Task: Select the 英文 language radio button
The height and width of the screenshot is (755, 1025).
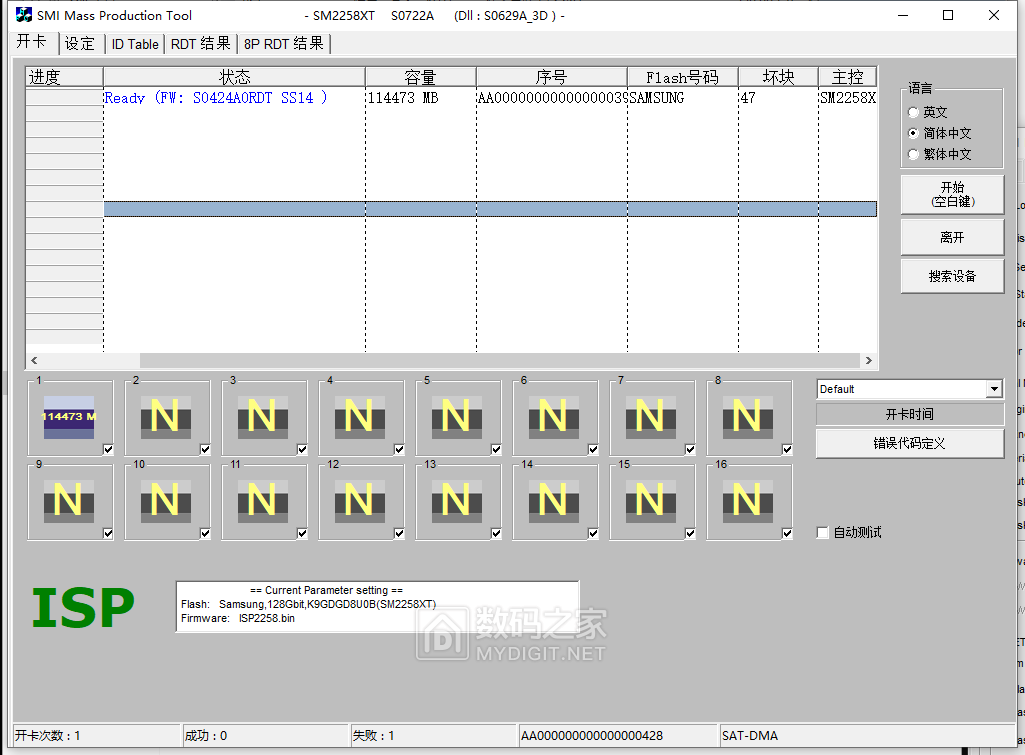Action: coord(913,113)
